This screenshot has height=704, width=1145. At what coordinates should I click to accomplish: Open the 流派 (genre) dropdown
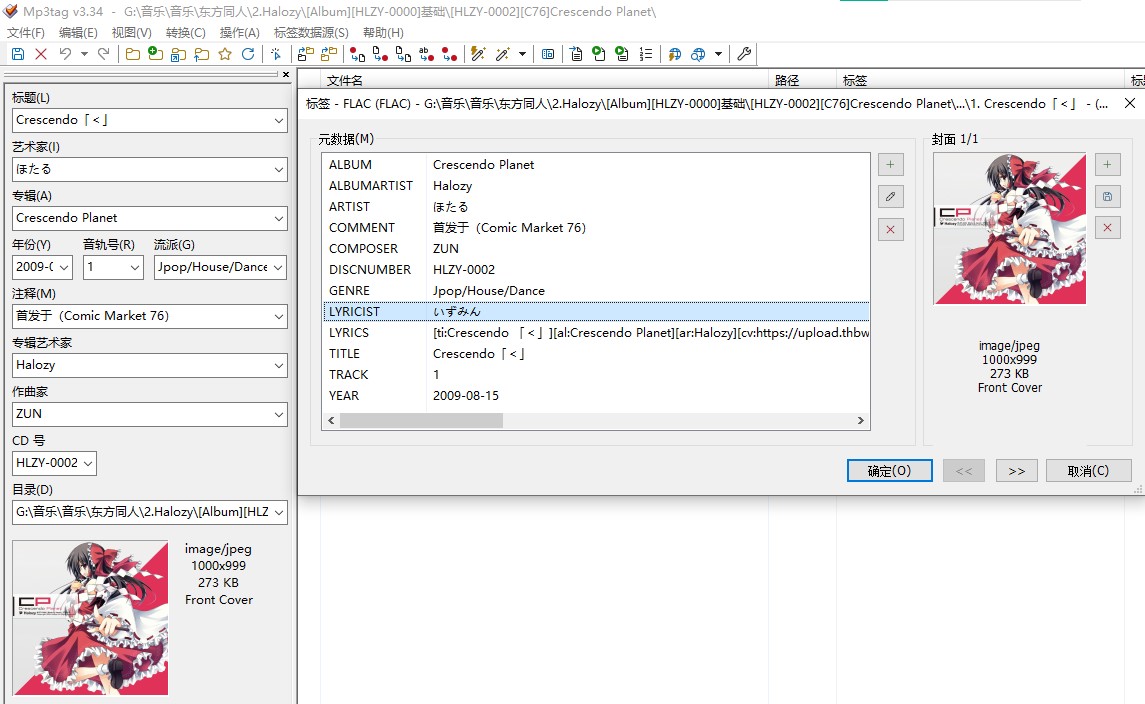pyautogui.click(x=278, y=267)
